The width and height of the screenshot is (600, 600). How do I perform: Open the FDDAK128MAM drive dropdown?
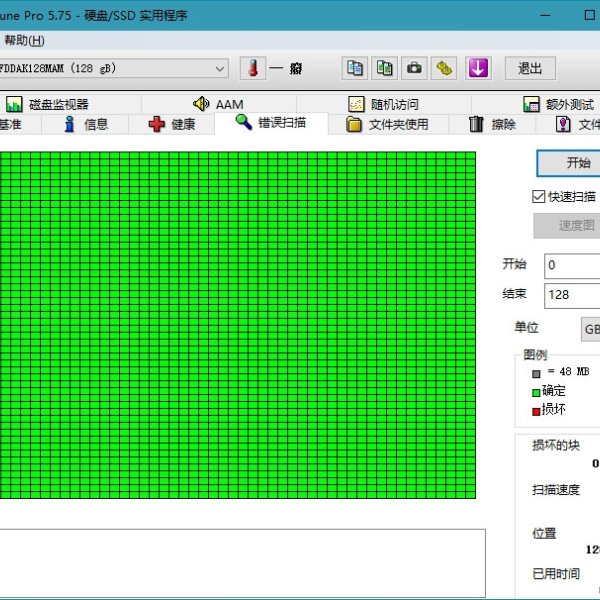[x=113, y=68]
